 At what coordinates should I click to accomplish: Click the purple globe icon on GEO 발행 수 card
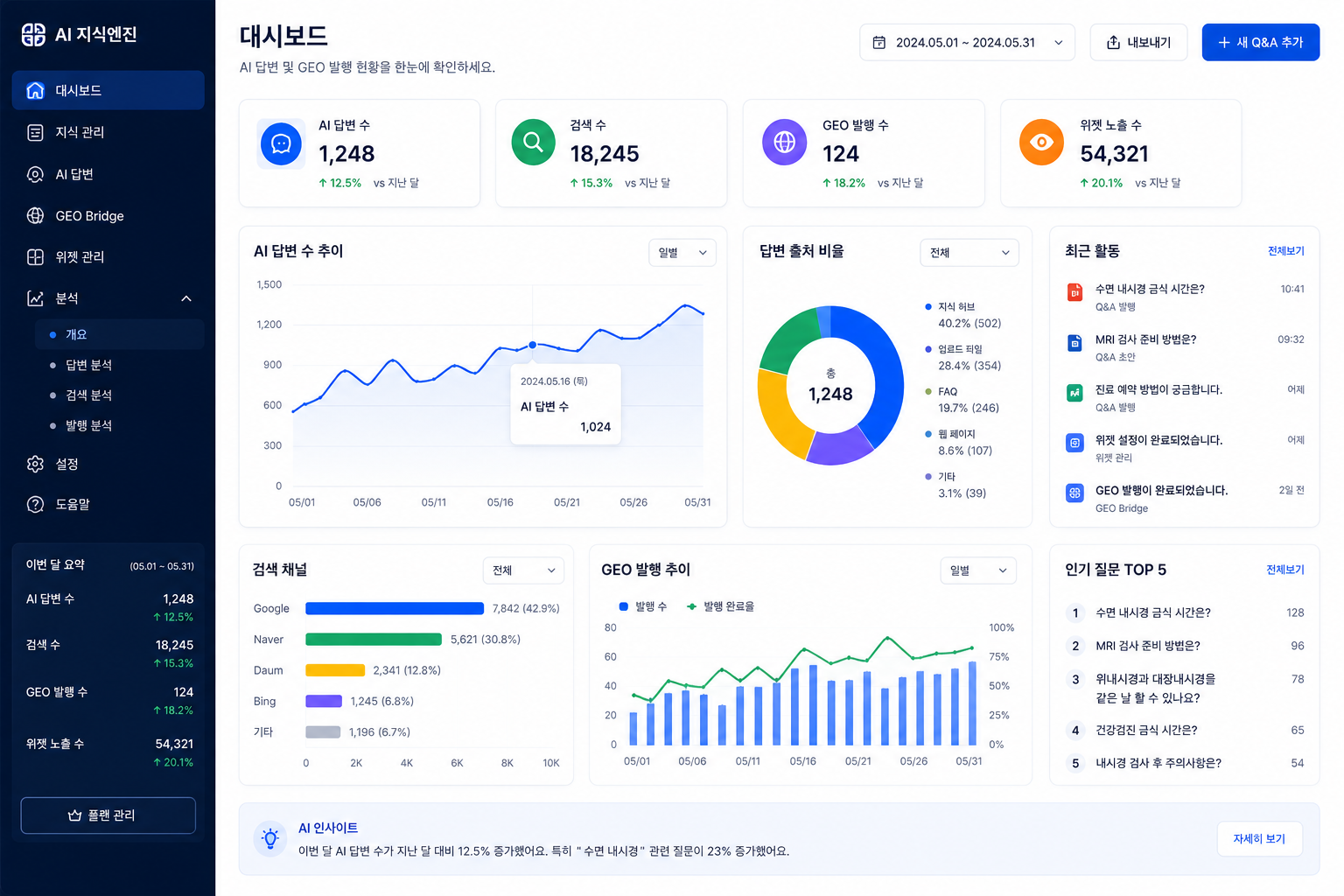(x=784, y=142)
